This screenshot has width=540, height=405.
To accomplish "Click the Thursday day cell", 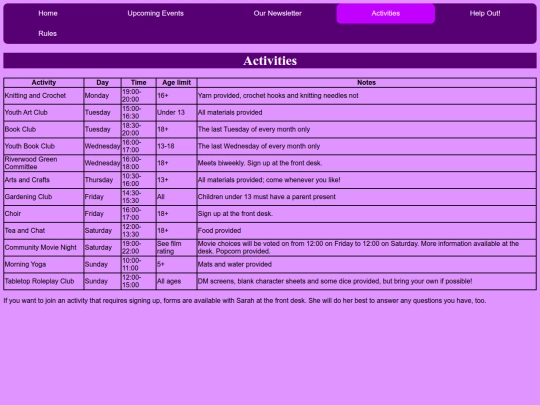I will pos(103,180).
